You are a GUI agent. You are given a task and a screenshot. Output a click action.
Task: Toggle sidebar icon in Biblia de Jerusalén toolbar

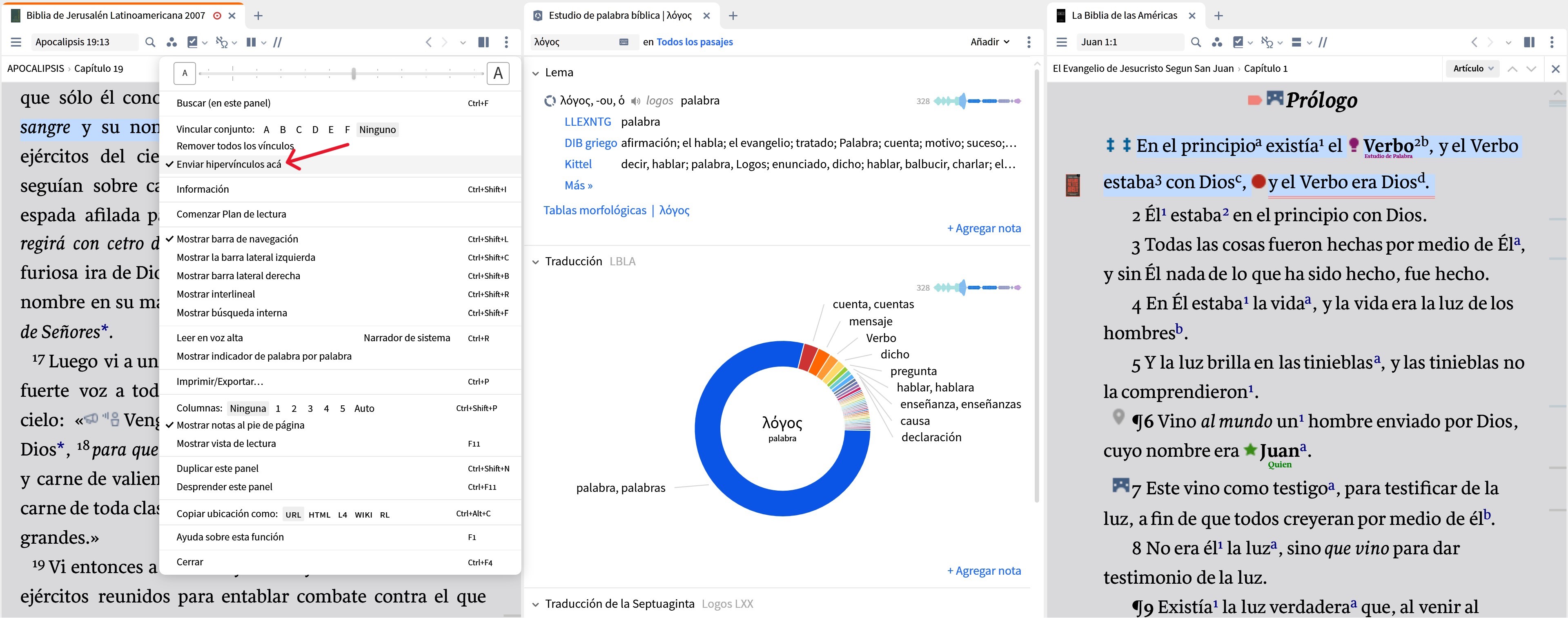(484, 42)
